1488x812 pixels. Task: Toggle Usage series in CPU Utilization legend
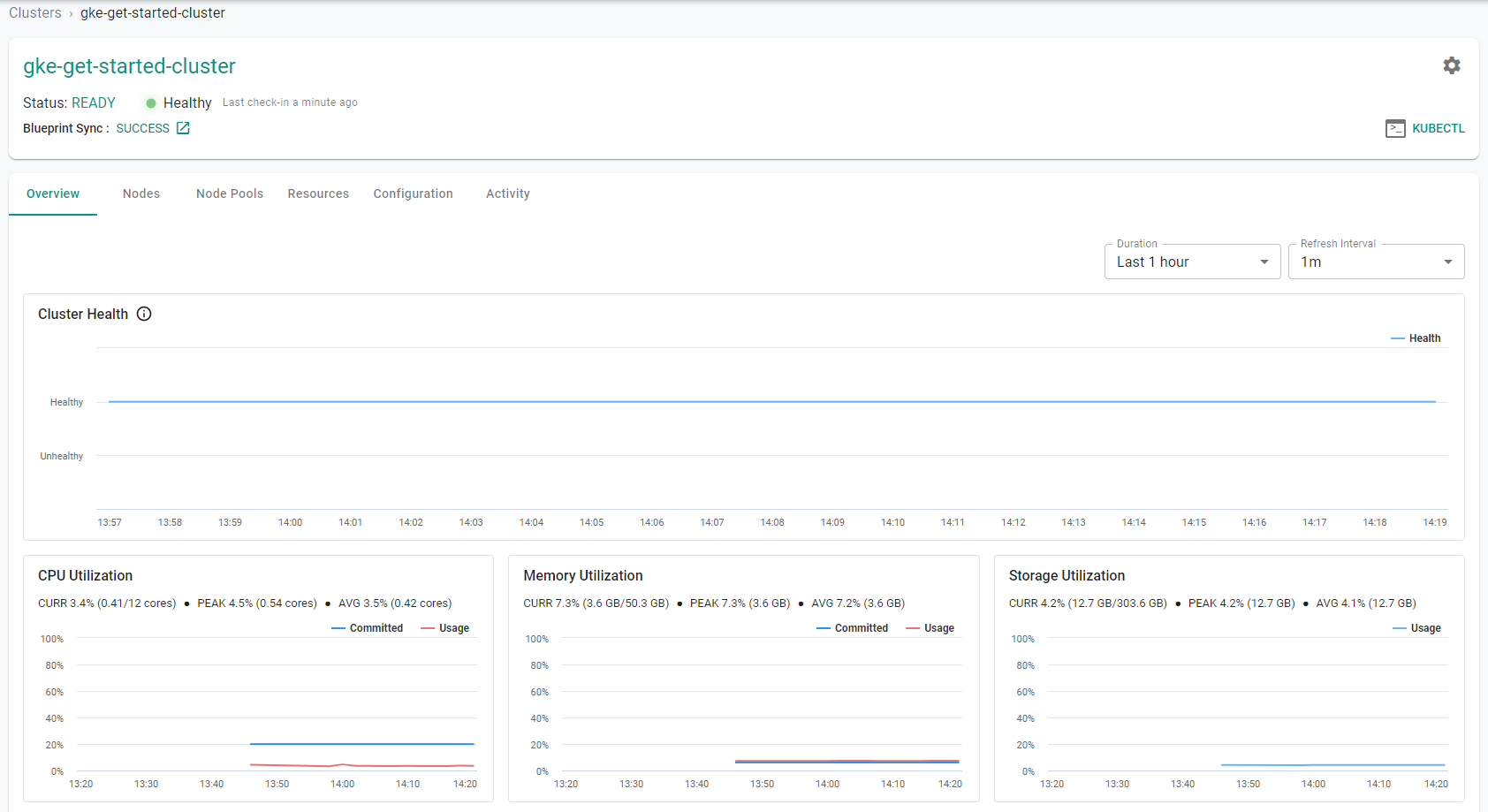click(x=444, y=628)
